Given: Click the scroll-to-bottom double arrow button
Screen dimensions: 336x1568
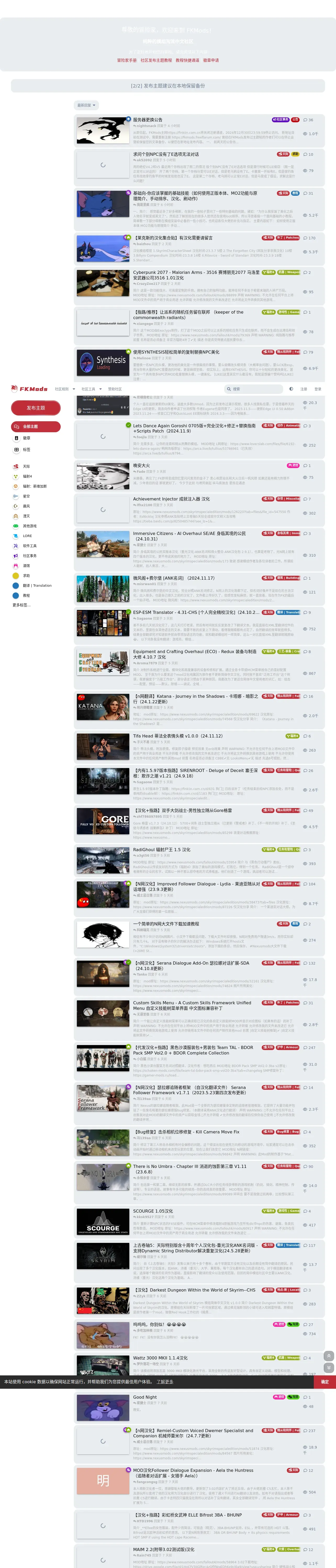Looking at the screenshot, I should pyautogui.click(x=329, y=1368).
